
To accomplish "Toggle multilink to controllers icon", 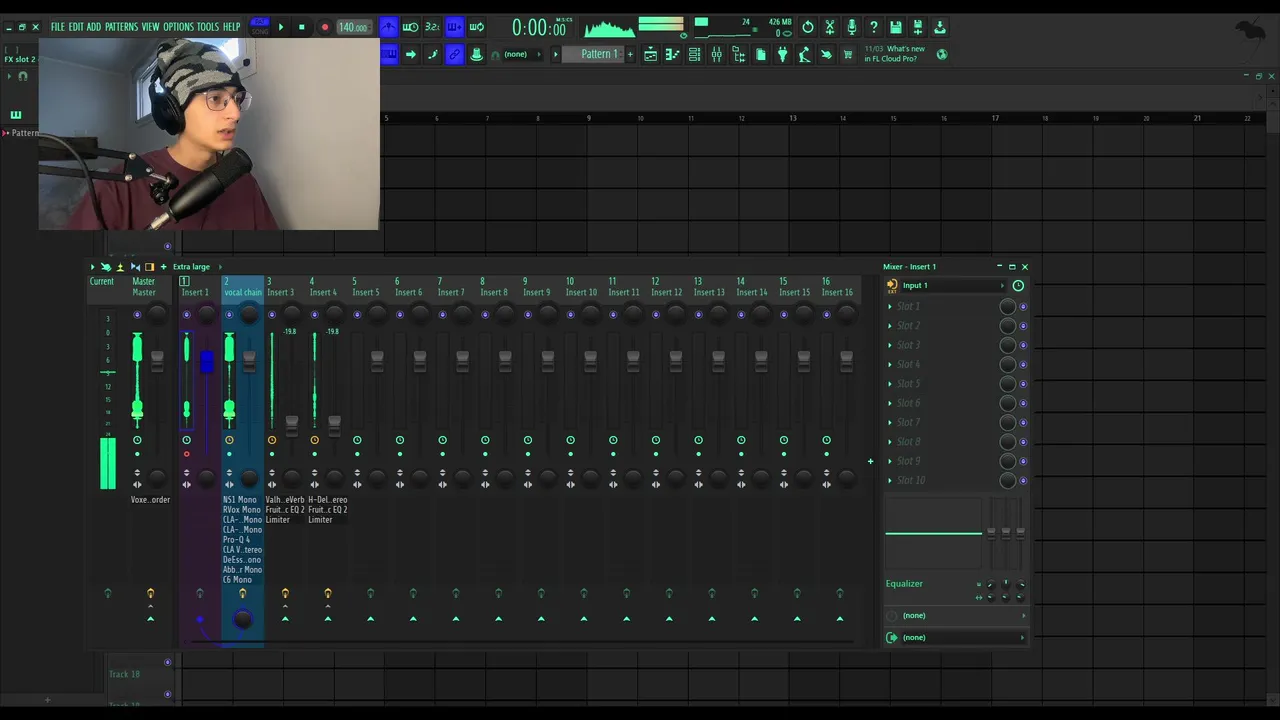I will click(454, 54).
